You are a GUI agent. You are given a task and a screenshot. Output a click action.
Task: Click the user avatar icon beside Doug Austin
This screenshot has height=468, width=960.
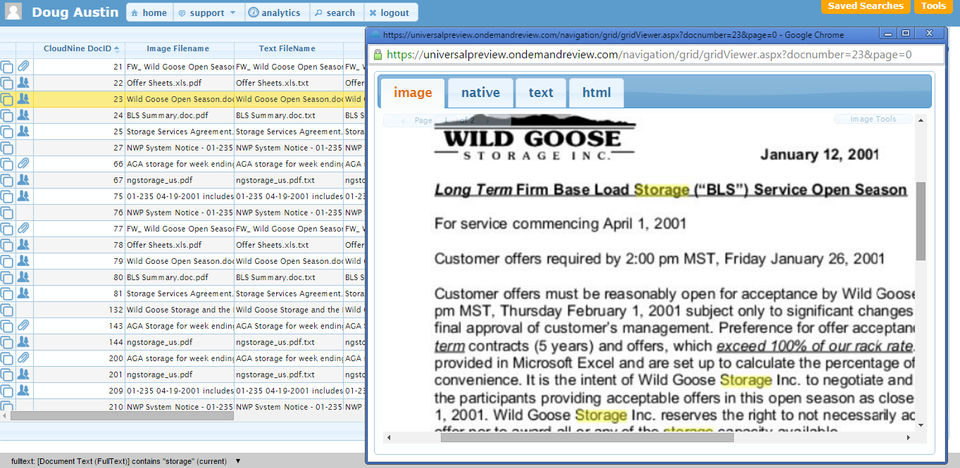point(13,11)
